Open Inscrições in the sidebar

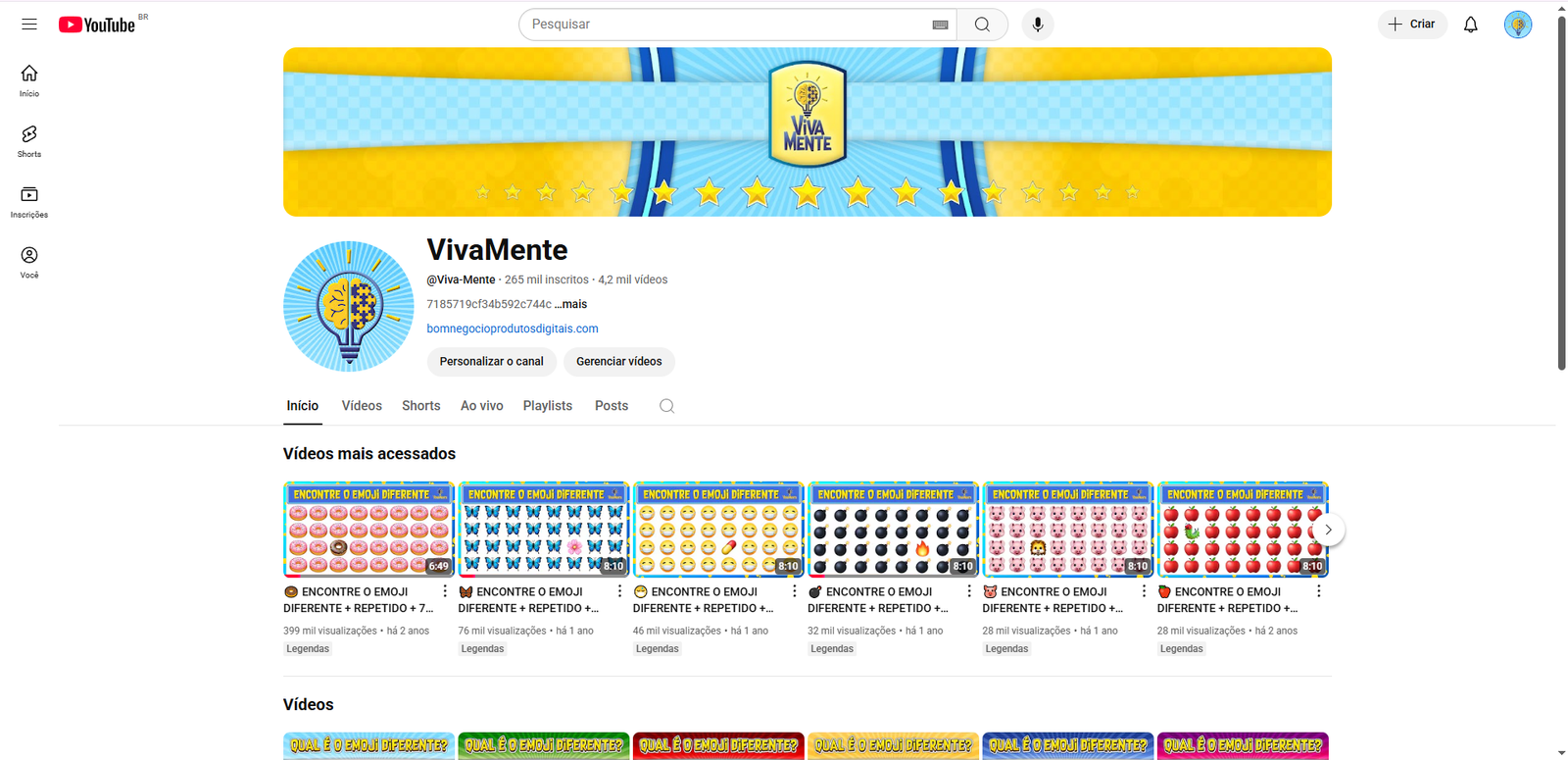[29, 203]
